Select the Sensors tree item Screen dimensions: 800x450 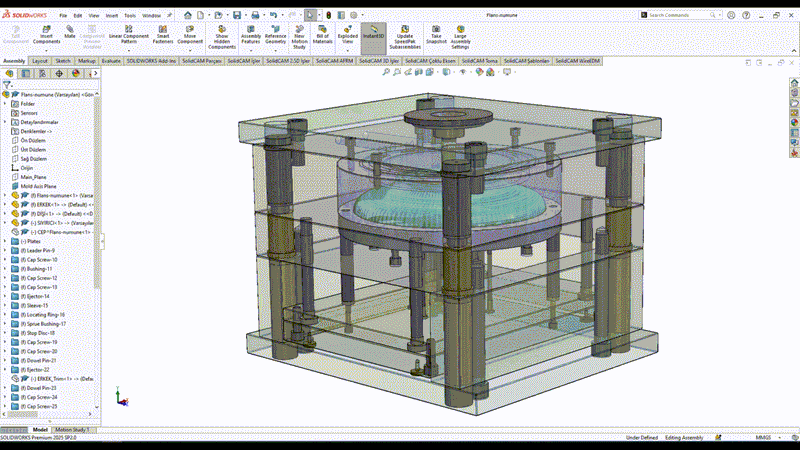click(29, 113)
